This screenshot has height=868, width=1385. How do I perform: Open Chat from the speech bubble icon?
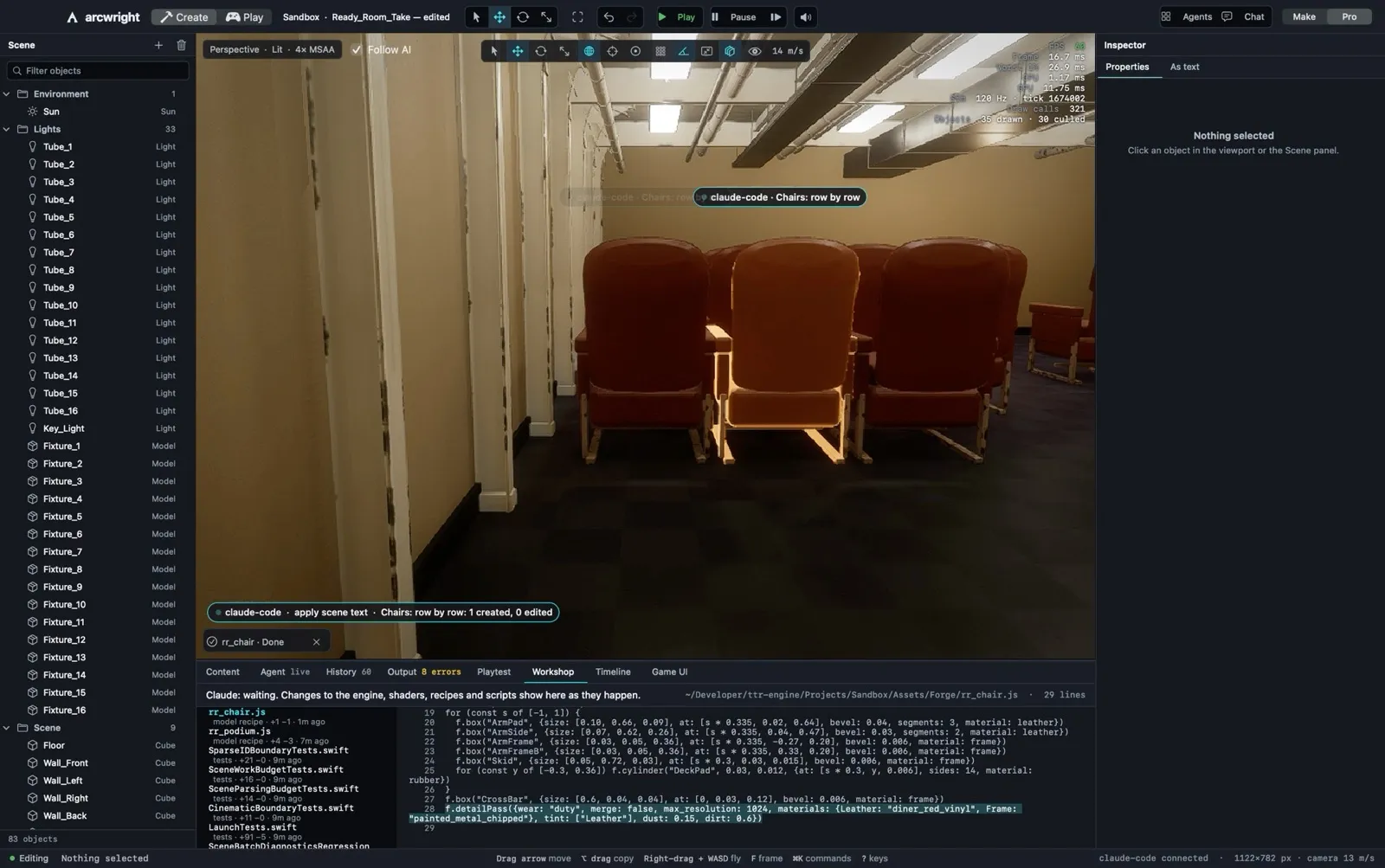[x=1227, y=16]
